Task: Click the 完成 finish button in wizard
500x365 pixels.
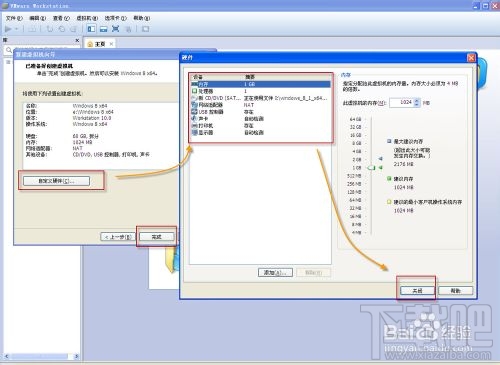Action: click(156, 237)
